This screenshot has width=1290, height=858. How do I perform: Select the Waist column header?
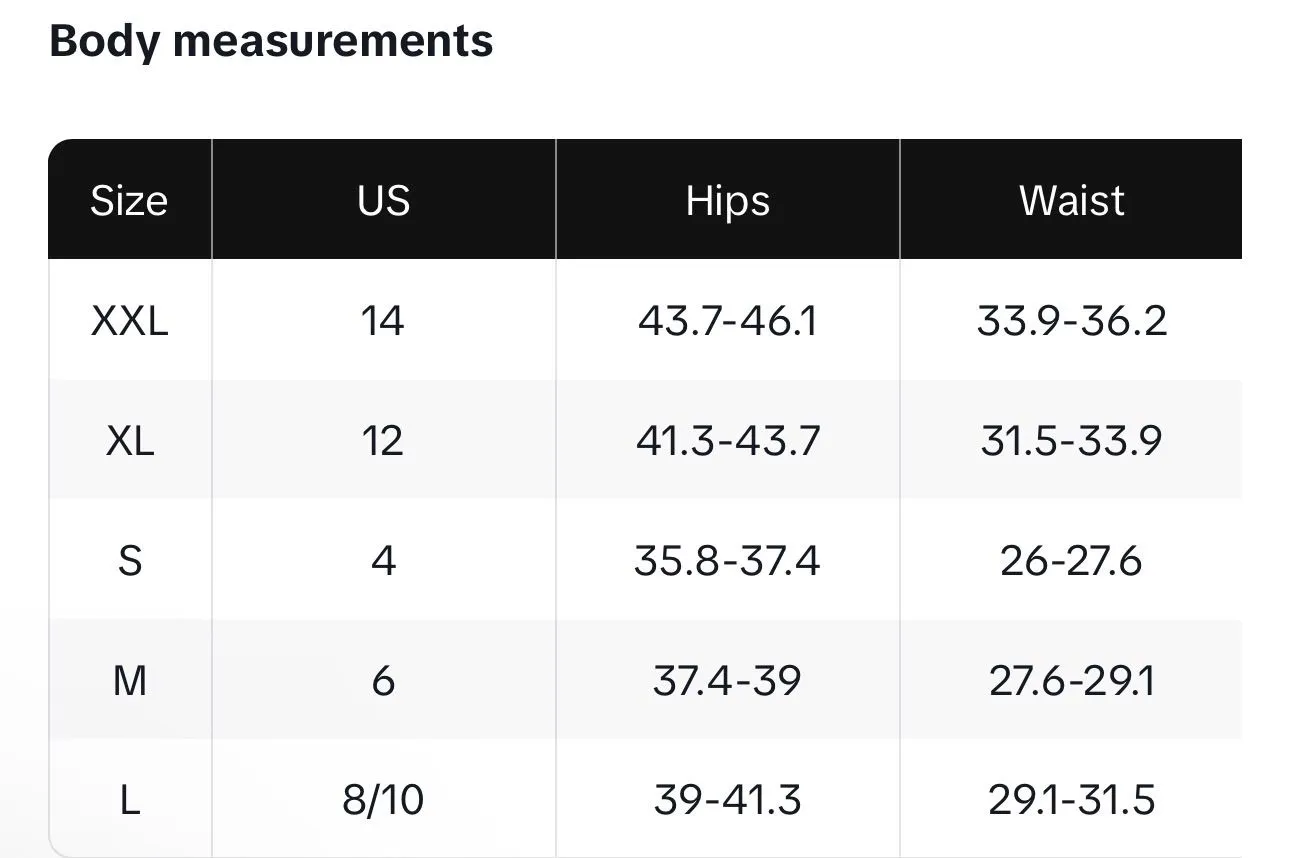(x=1071, y=200)
